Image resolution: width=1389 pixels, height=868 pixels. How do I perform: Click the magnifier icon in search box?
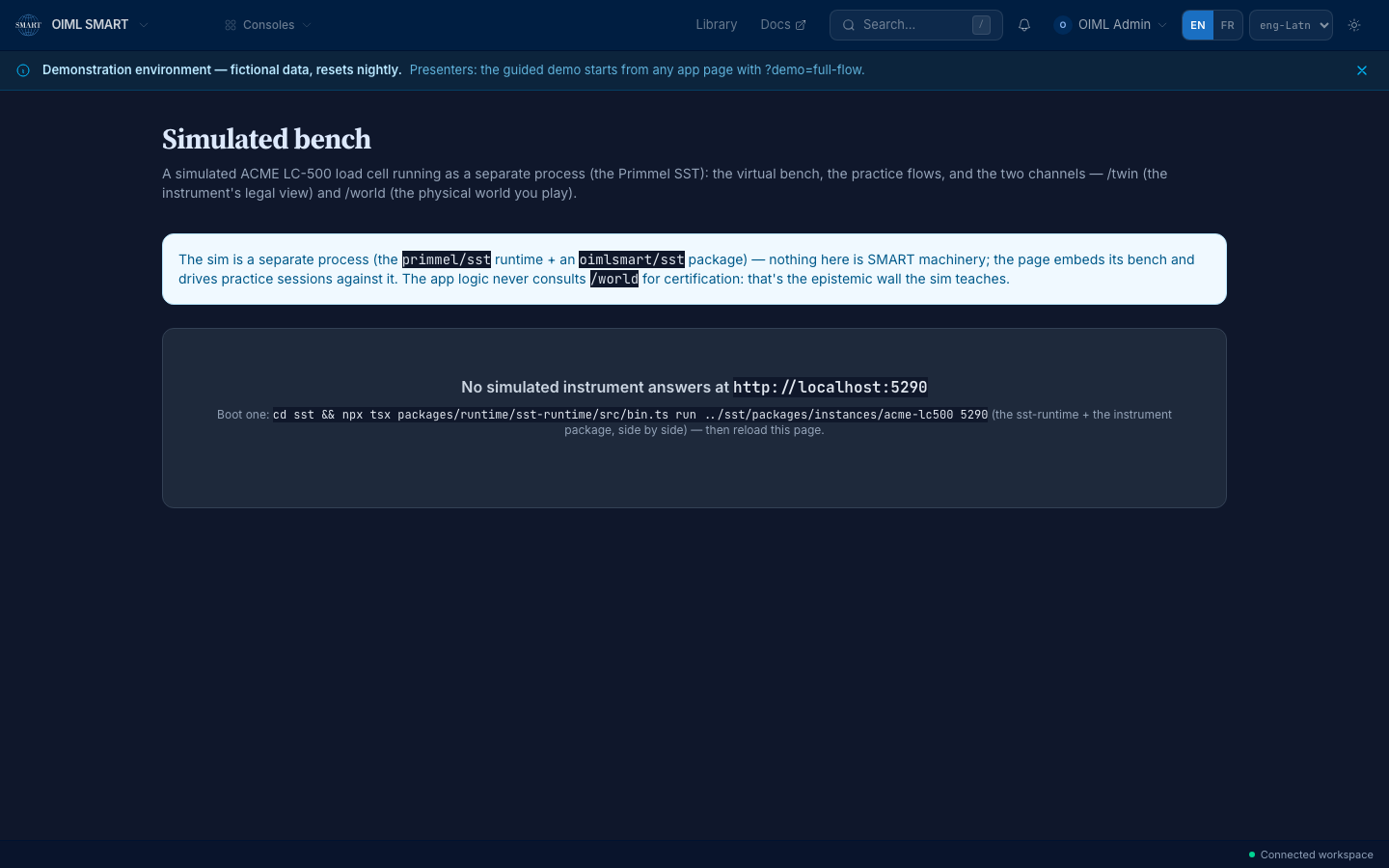(x=849, y=25)
